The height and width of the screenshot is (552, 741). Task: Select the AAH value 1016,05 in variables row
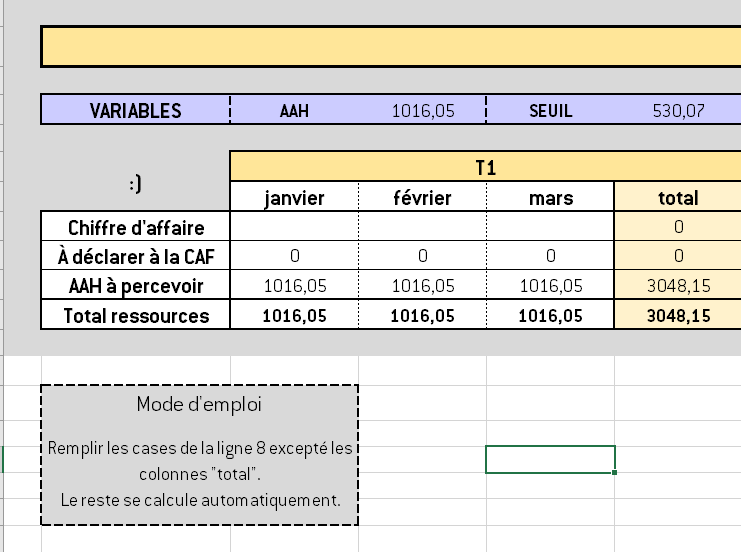[422, 110]
